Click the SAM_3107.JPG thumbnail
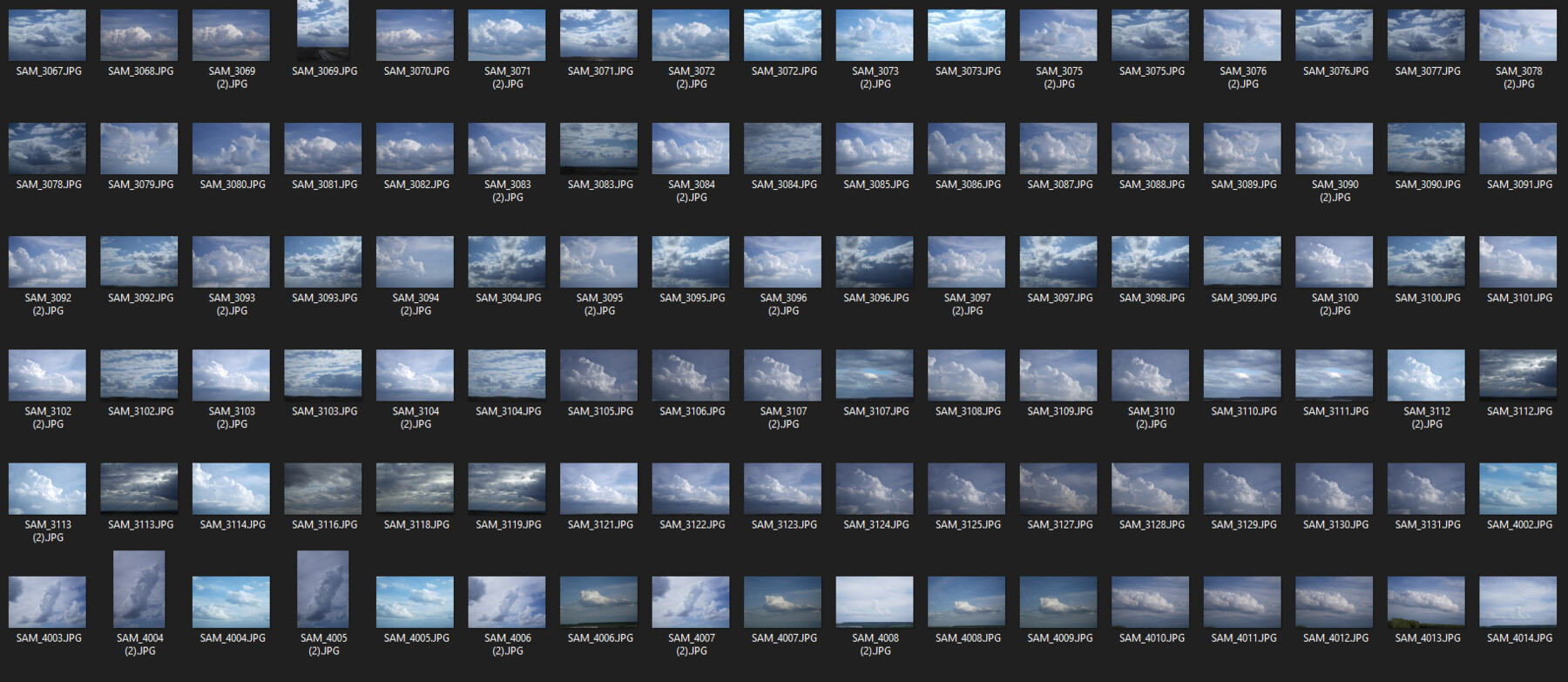The height and width of the screenshot is (682, 1568). pyautogui.click(x=875, y=375)
